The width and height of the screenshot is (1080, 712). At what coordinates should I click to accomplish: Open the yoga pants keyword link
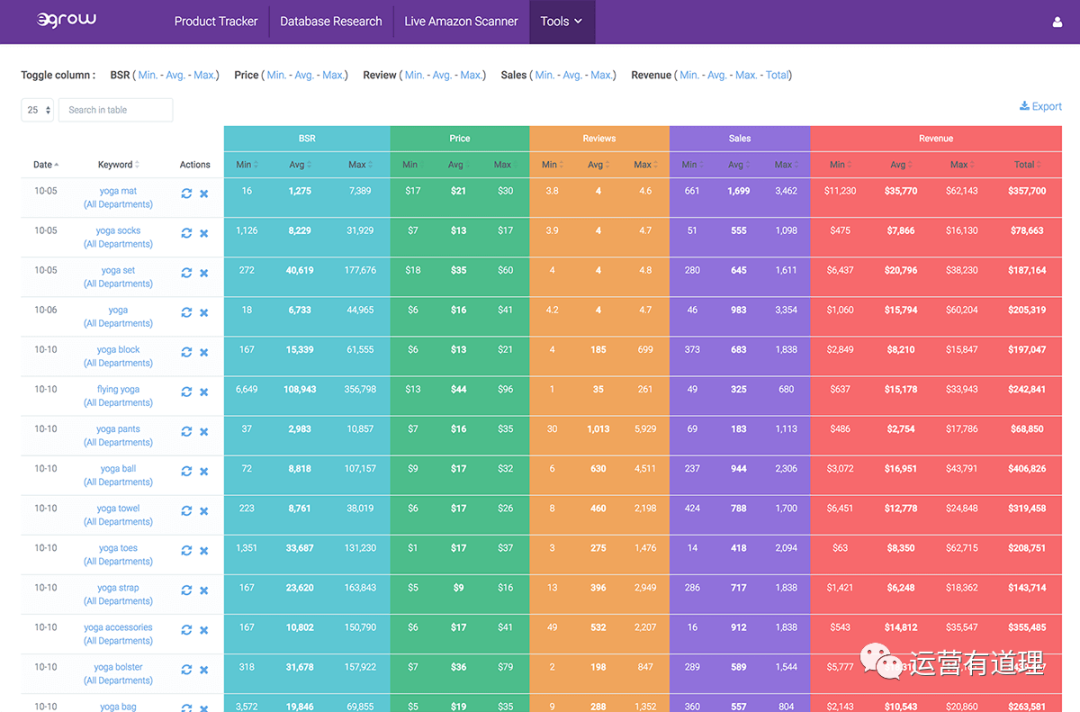[x=118, y=429]
